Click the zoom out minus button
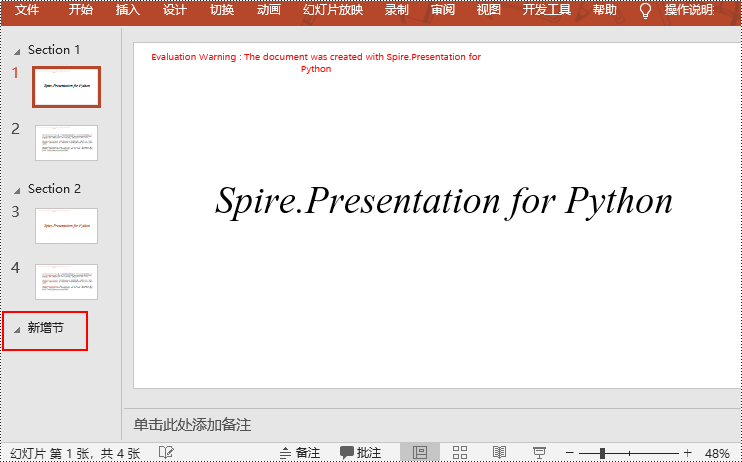This screenshot has width=742, height=462. pos(570,453)
